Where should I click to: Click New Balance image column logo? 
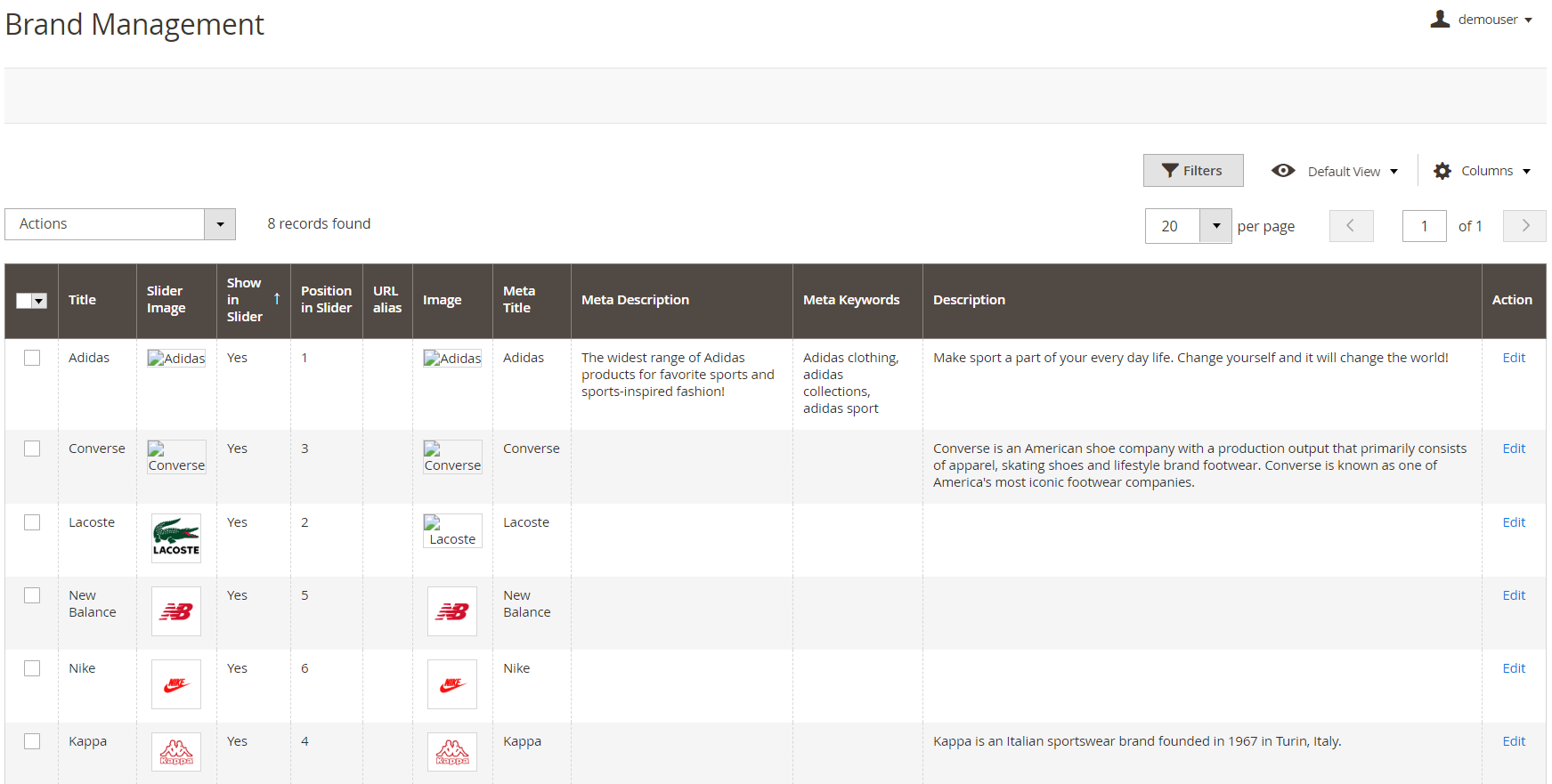click(452, 611)
